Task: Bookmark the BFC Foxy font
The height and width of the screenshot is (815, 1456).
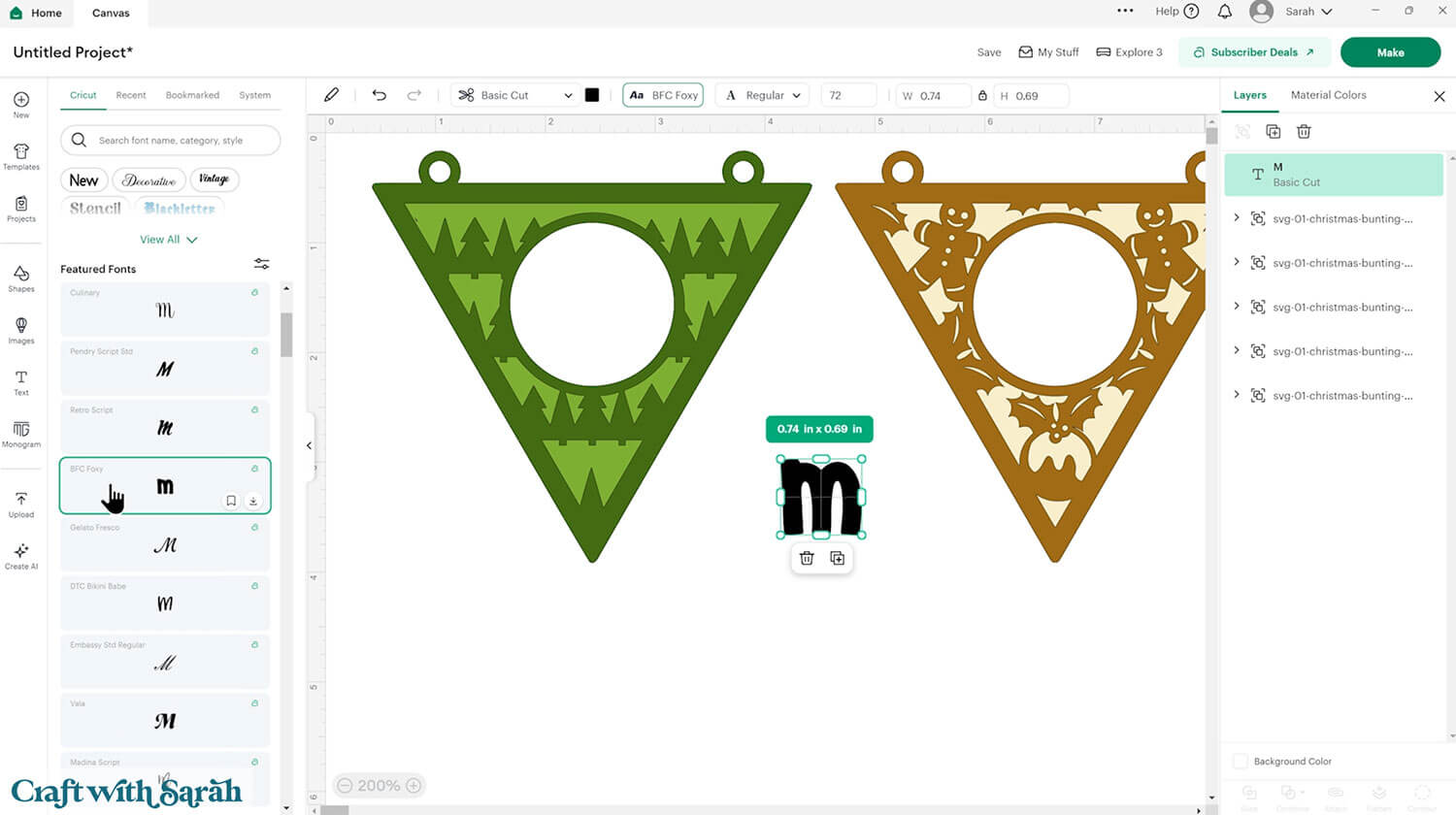Action: click(231, 500)
